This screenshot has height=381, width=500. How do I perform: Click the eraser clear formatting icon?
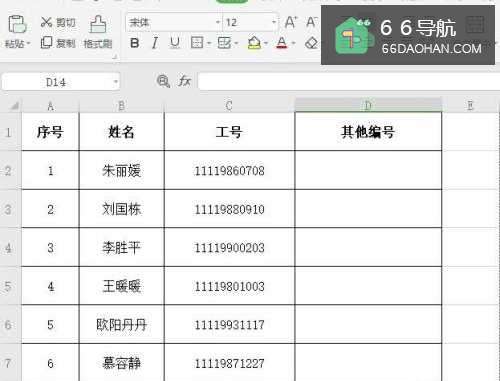(x=311, y=43)
